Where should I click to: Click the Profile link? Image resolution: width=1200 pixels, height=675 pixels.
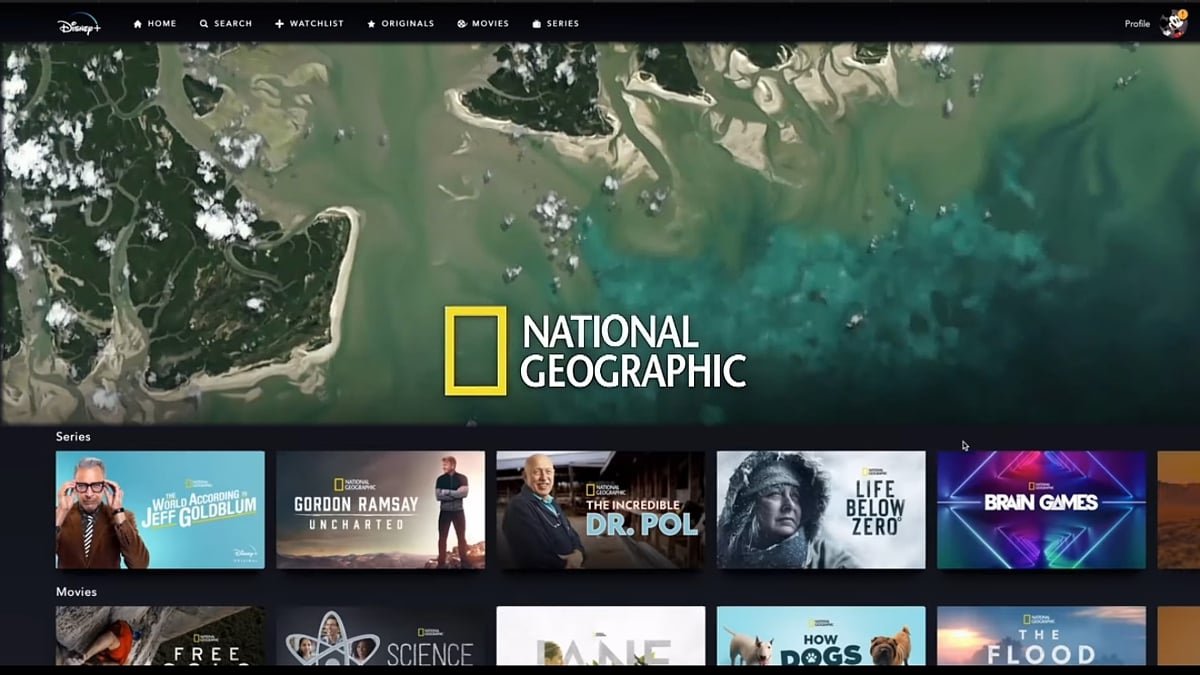[x=1136, y=22]
